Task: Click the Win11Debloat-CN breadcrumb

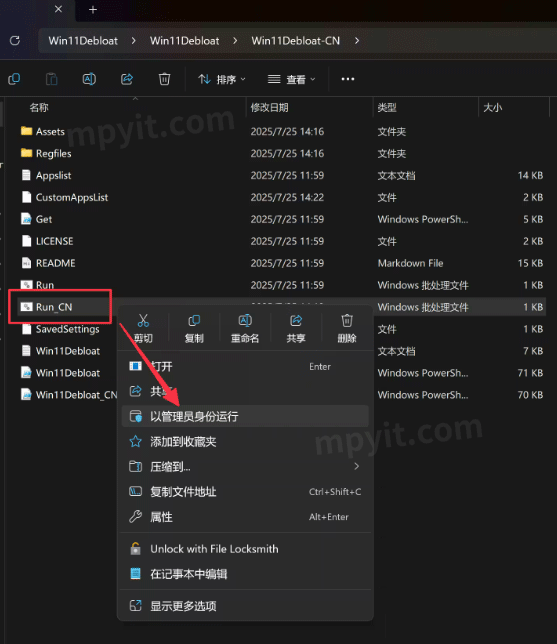Action: point(296,41)
